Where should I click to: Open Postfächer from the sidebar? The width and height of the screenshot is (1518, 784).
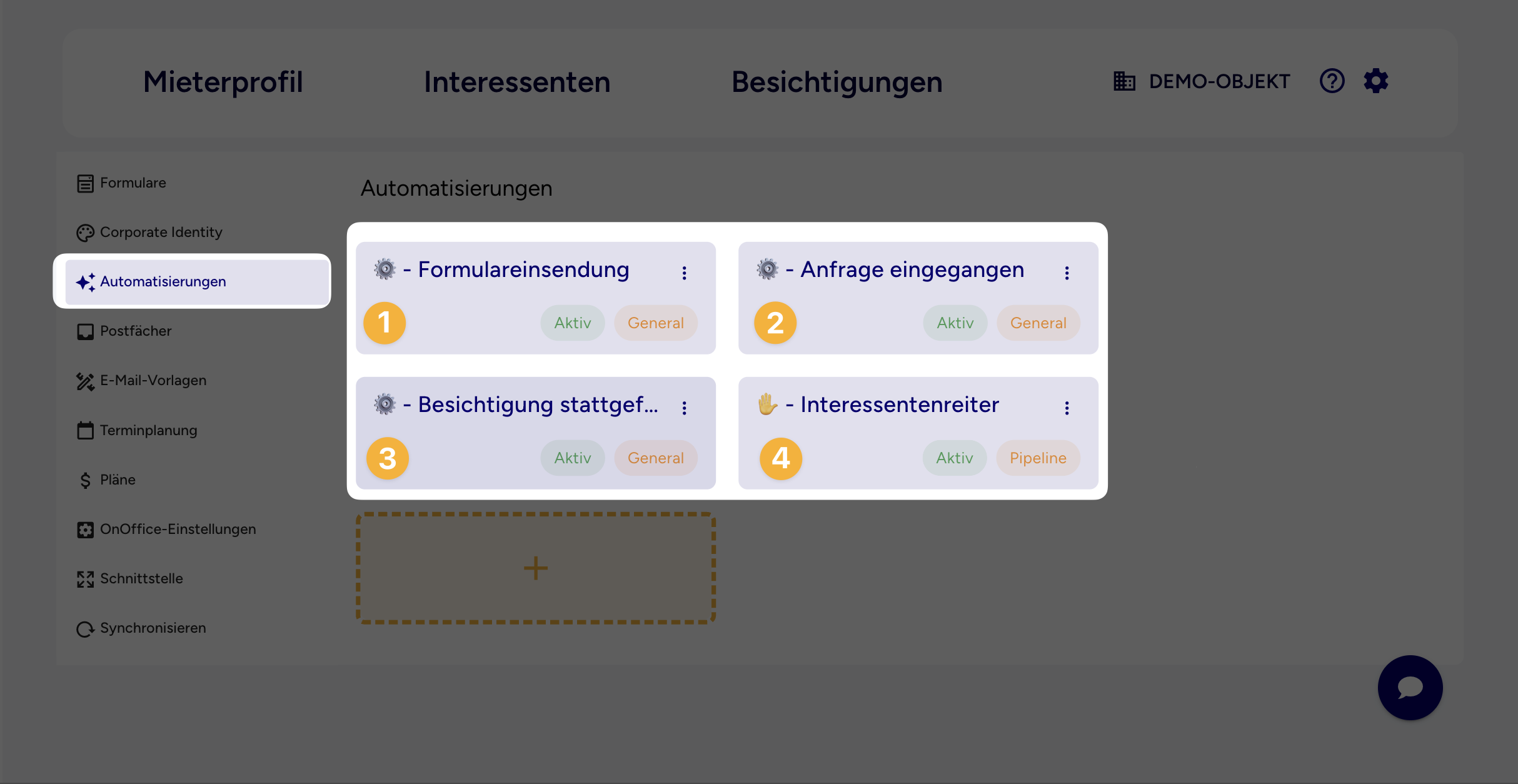coord(137,331)
